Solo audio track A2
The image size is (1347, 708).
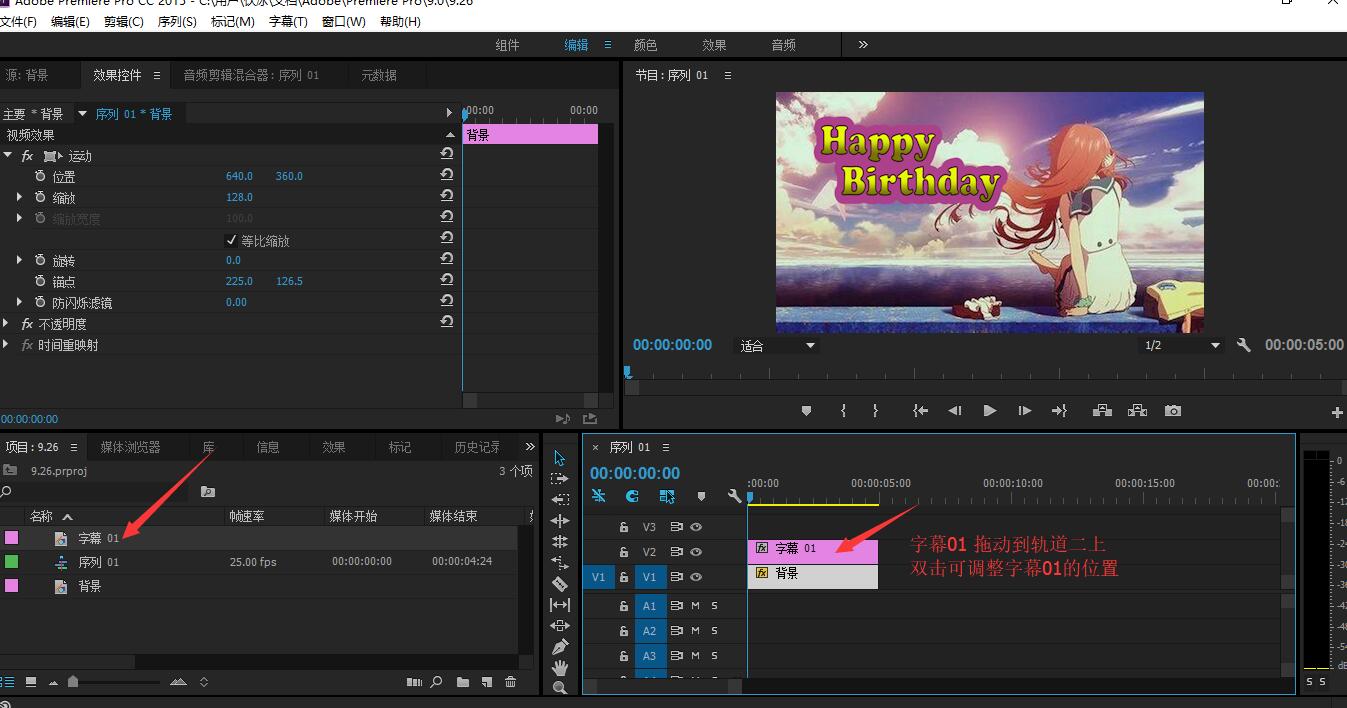coord(714,631)
